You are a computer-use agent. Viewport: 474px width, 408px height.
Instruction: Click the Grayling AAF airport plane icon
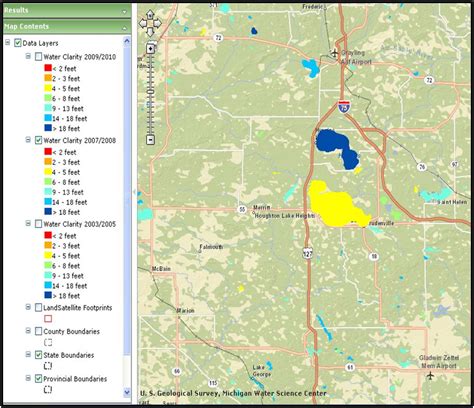(x=334, y=53)
